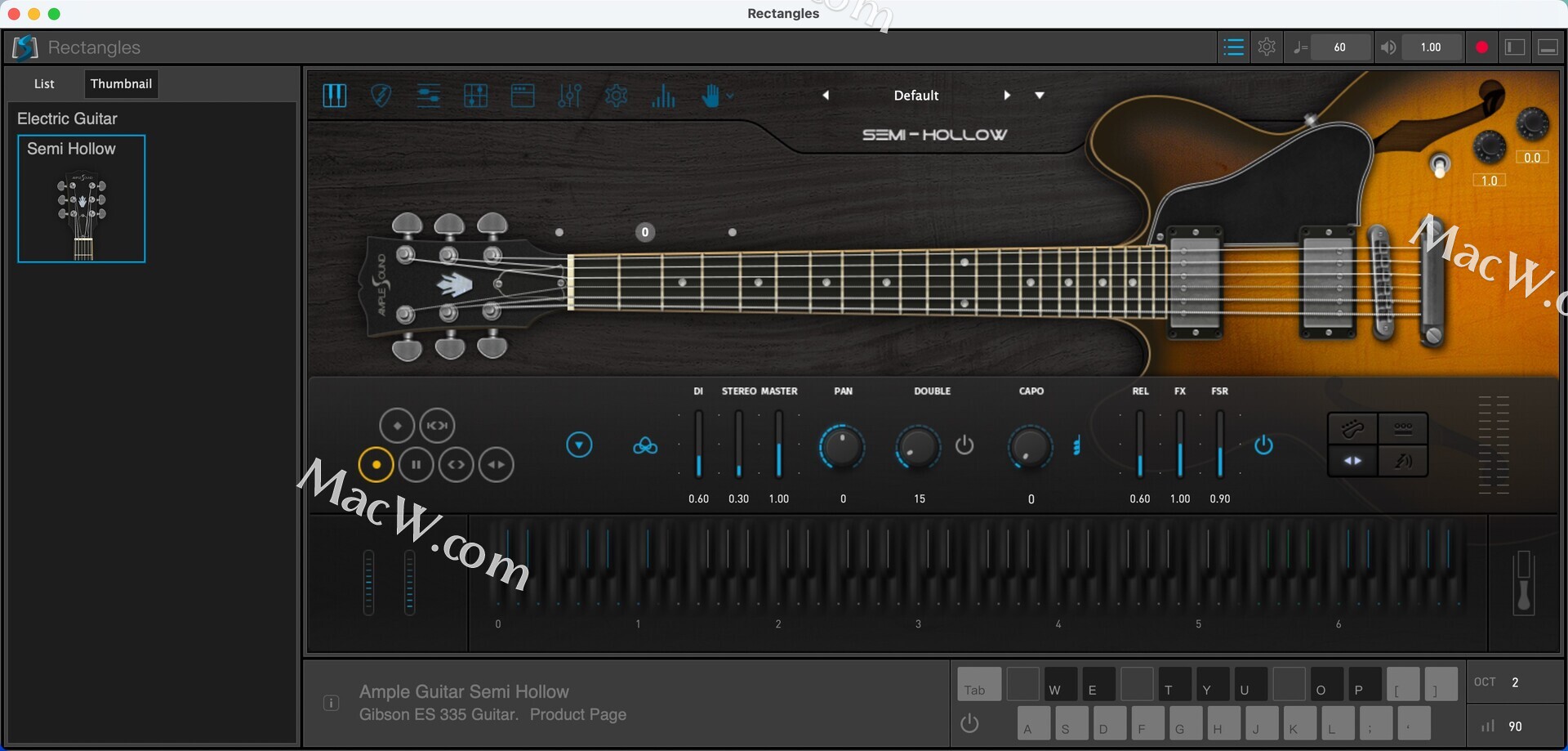Open the window-shaped FX panel icon
1568x751 pixels.
pyautogui.click(x=523, y=96)
